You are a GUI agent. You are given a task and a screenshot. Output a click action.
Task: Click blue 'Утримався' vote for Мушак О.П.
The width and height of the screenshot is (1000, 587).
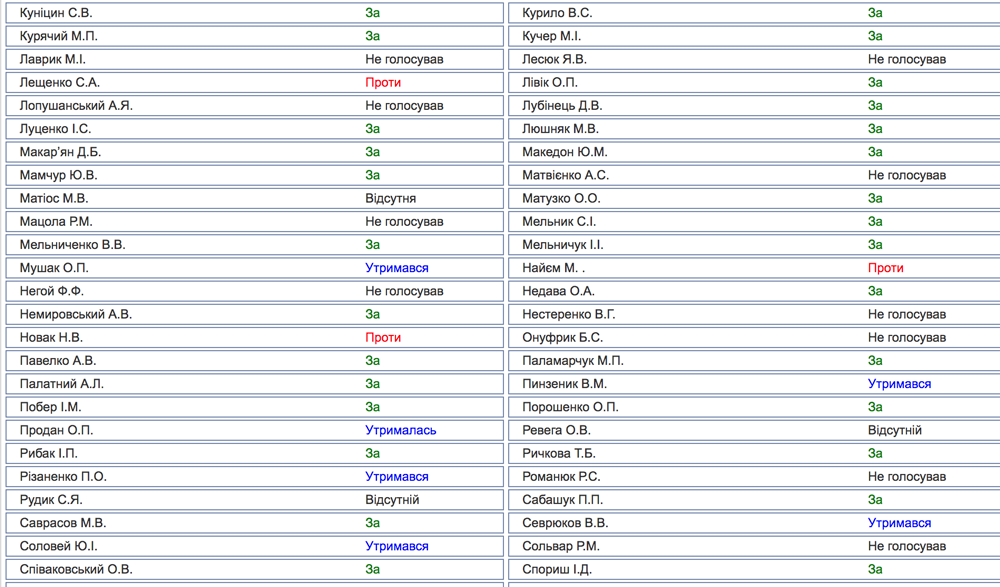[397, 268]
